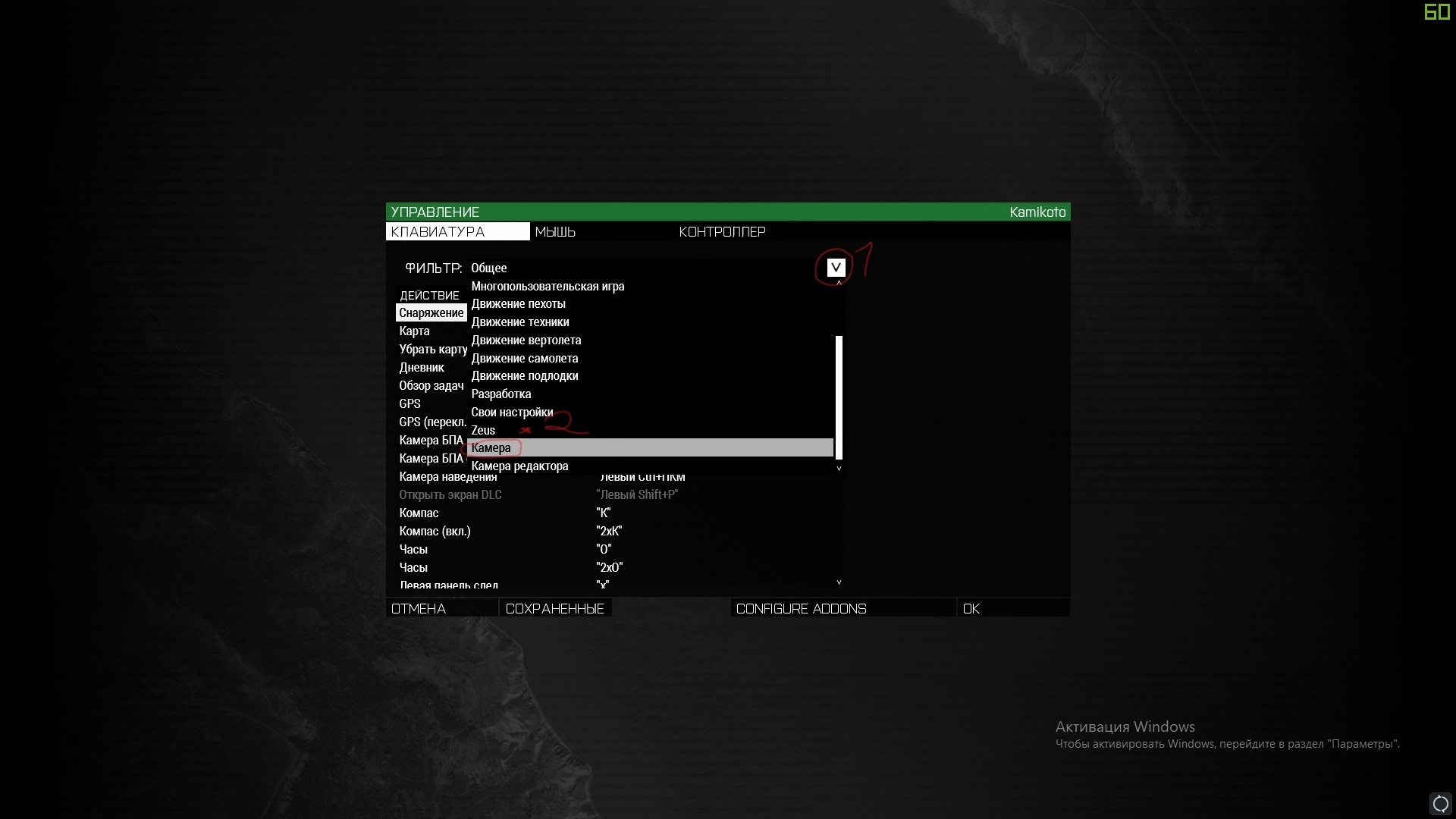Click loading spinner icon in corner
Screen dimensions: 1456x819
(x=1440, y=803)
